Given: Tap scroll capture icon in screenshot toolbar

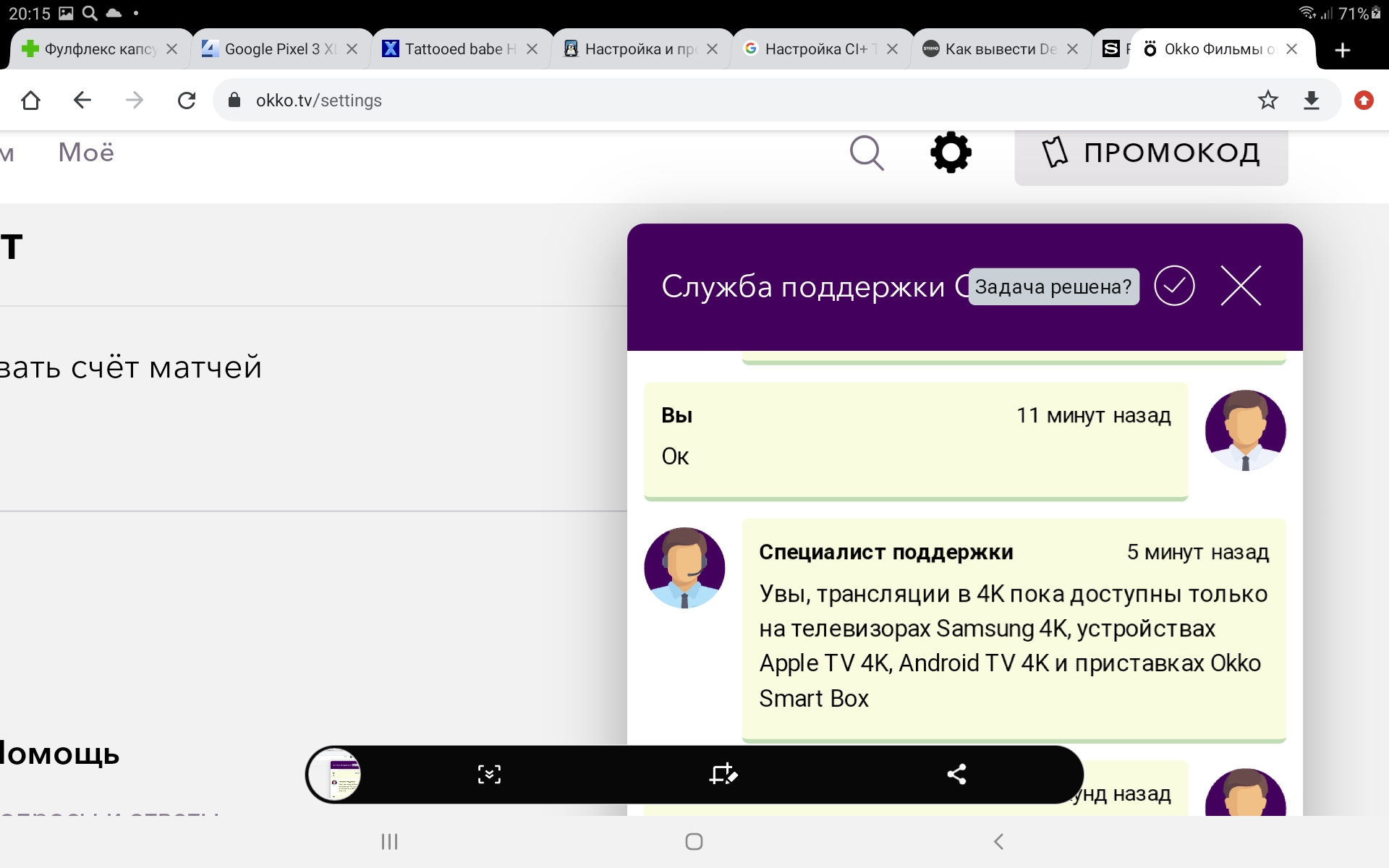Looking at the screenshot, I should click(x=489, y=775).
